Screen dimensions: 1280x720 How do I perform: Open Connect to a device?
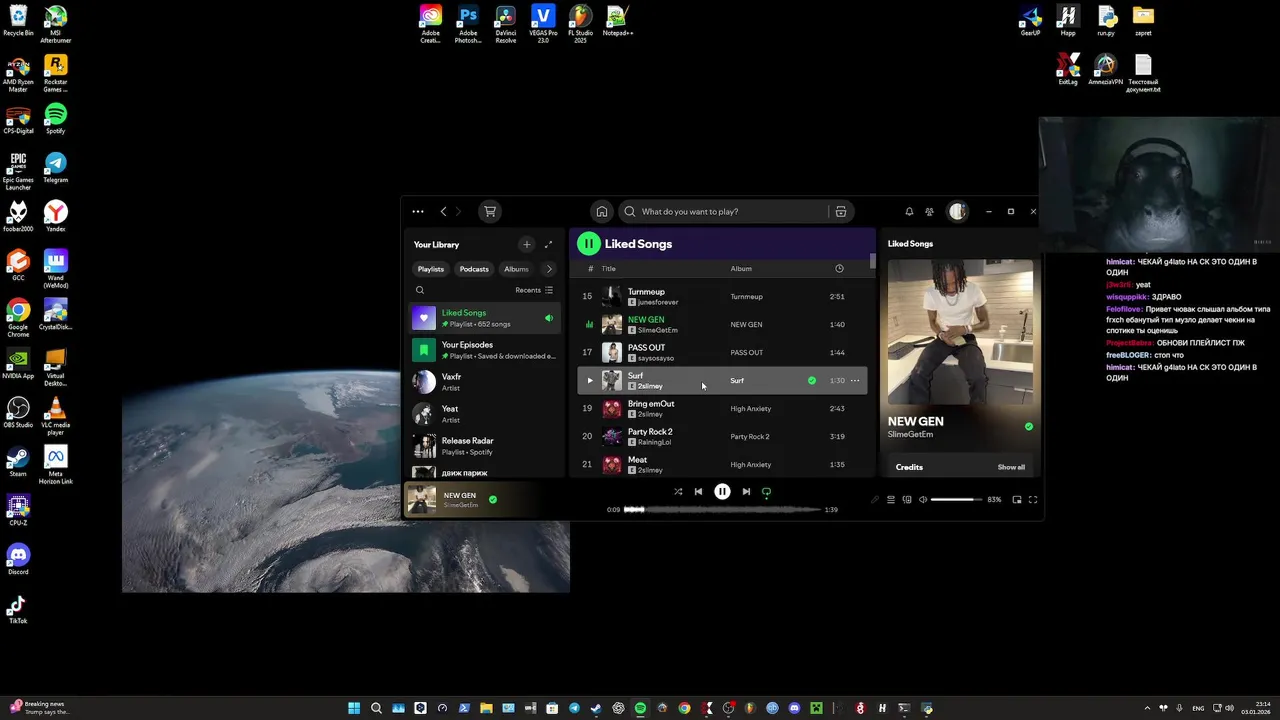[x=907, y=500]
